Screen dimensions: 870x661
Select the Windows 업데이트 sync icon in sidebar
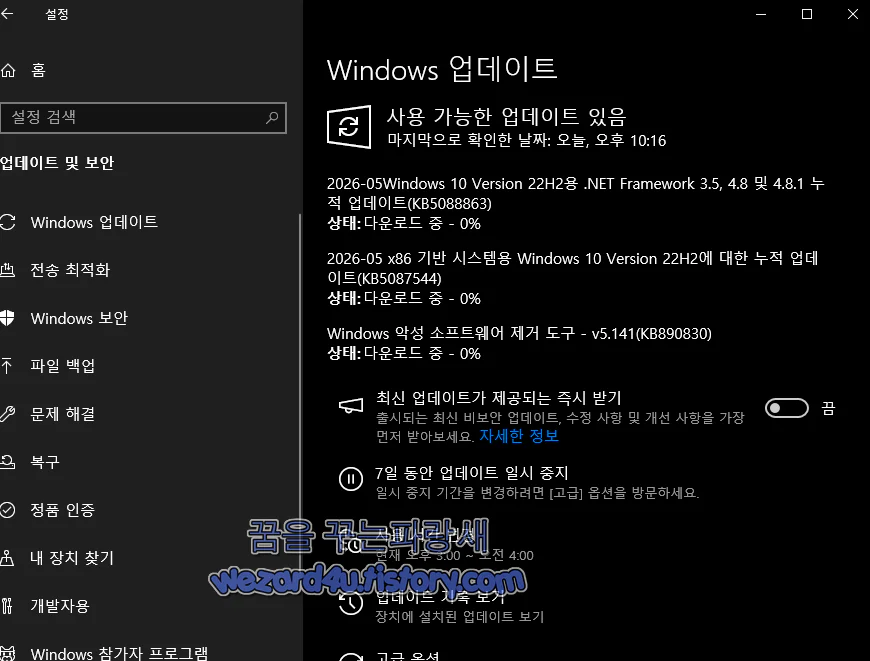pos(7,222)
